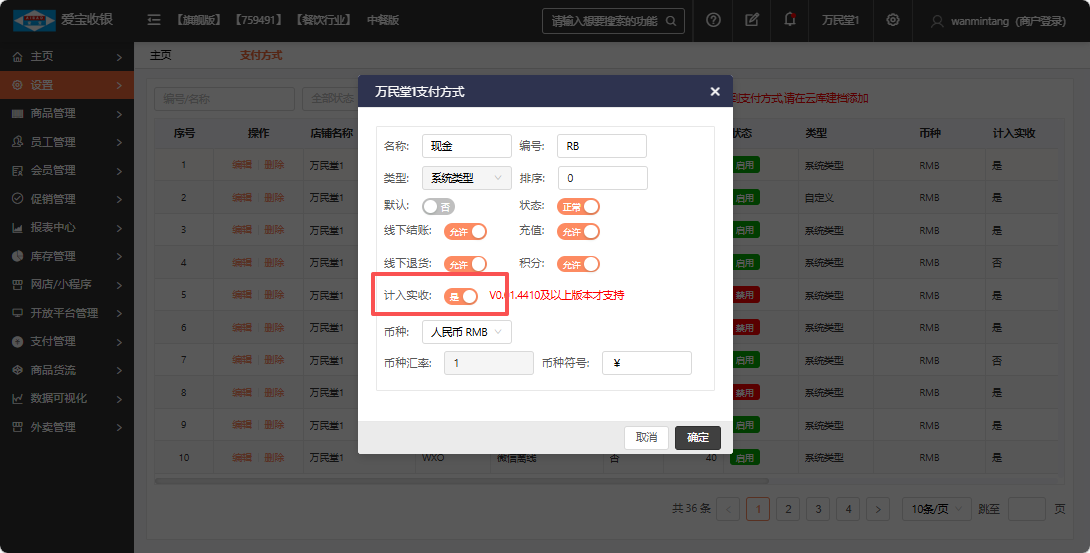Click the 取消 button
This screenshot has width=1090, height=553.
tap(646, 437)
